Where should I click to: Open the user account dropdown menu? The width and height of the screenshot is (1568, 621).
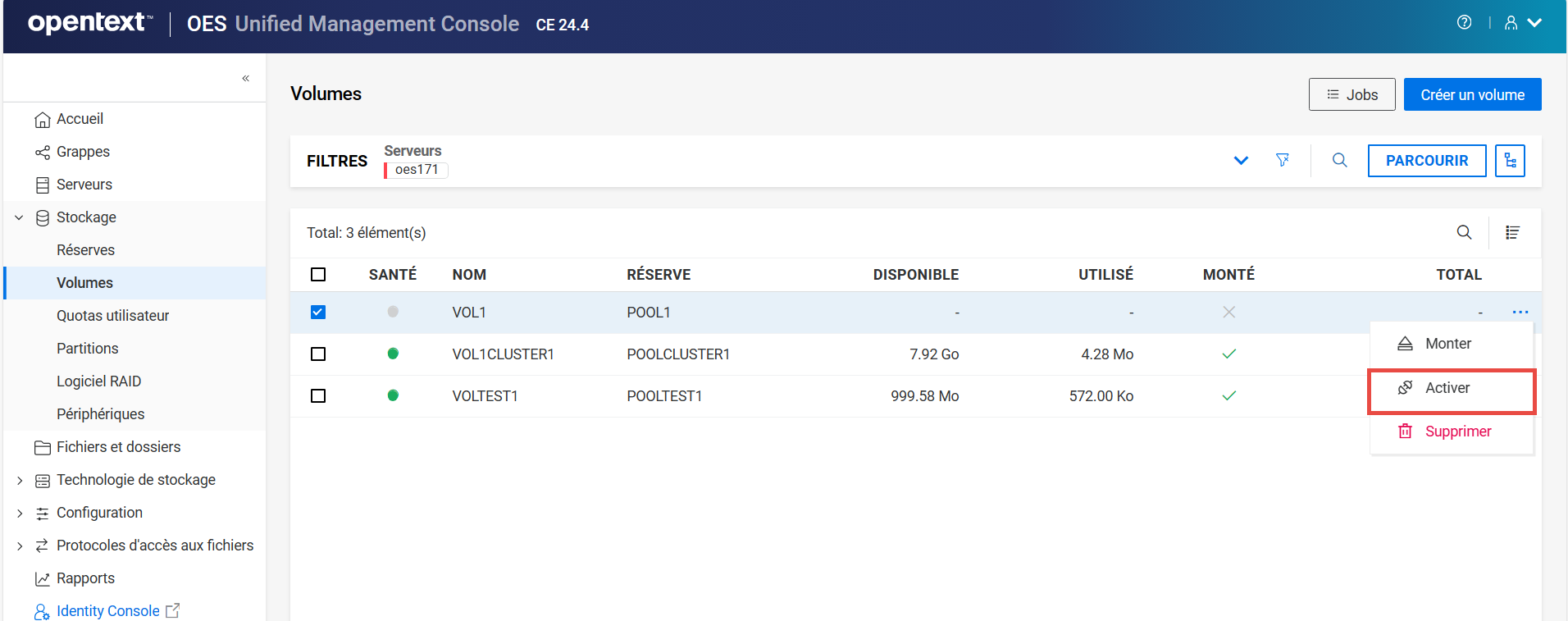(x=1523, y=23)
